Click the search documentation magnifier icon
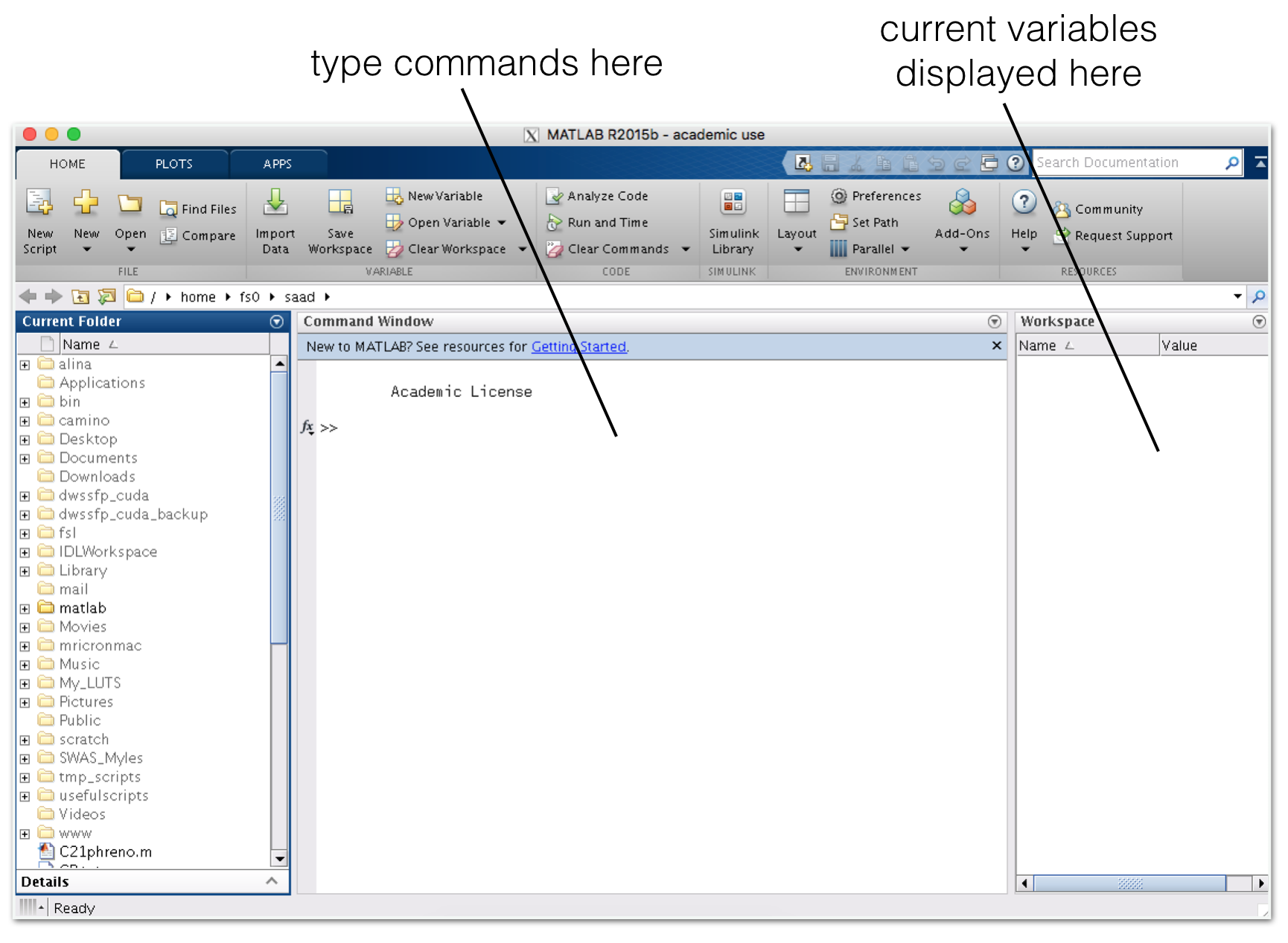Screen dimensions: 1288x943 pyautogui.click(x=1232, y=162)
